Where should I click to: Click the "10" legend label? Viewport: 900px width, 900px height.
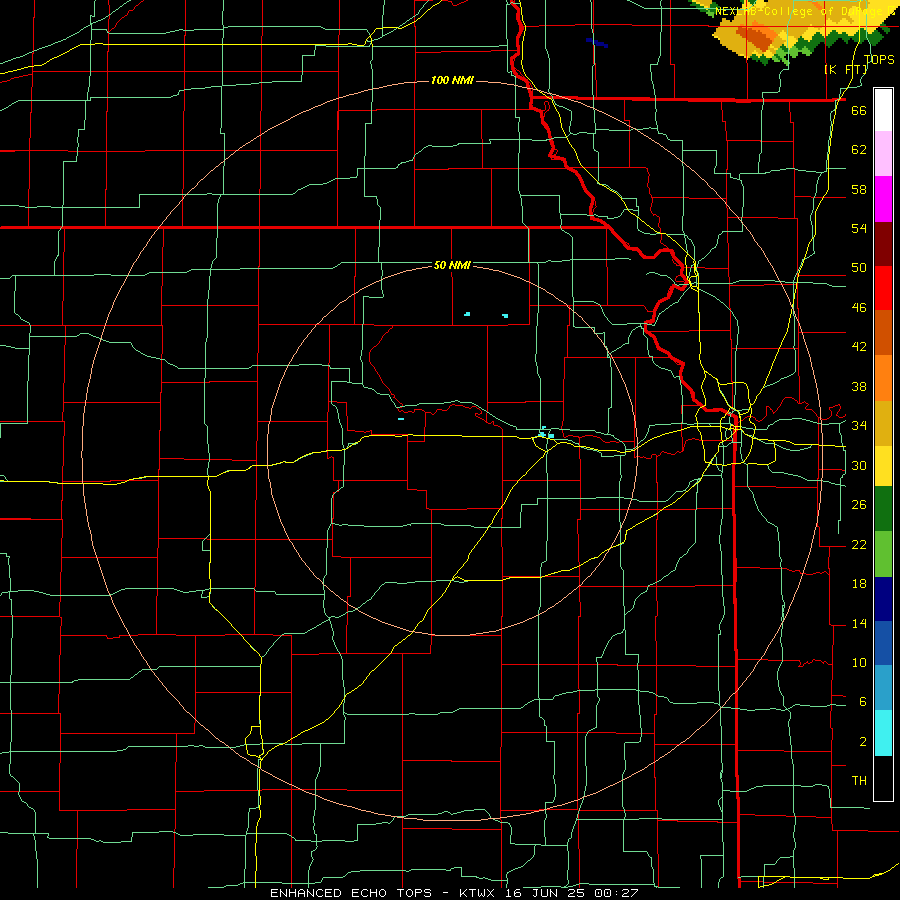(x=859, y=662)
